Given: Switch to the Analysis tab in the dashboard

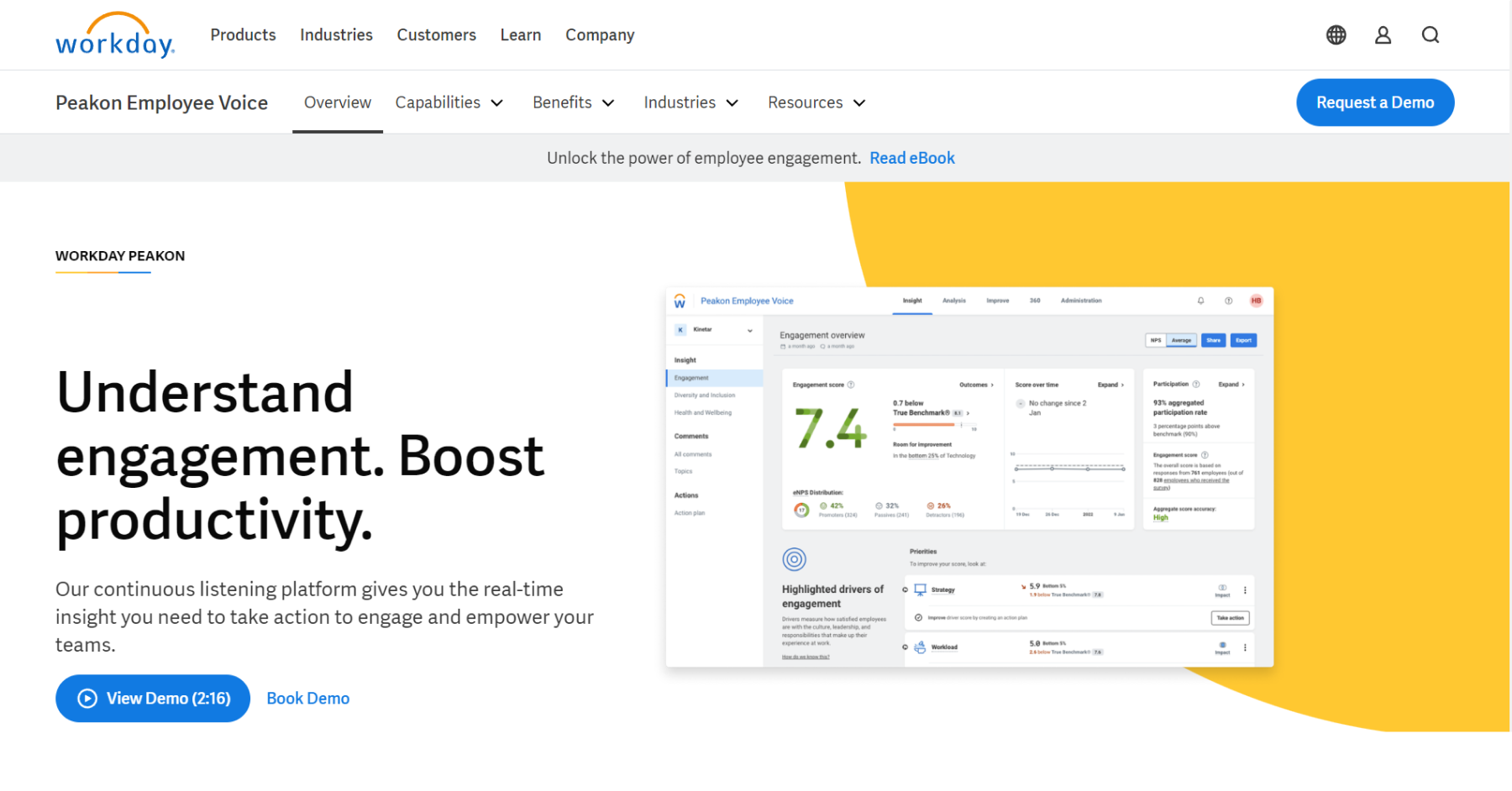Looking at the screenshot, I should 953,300.
